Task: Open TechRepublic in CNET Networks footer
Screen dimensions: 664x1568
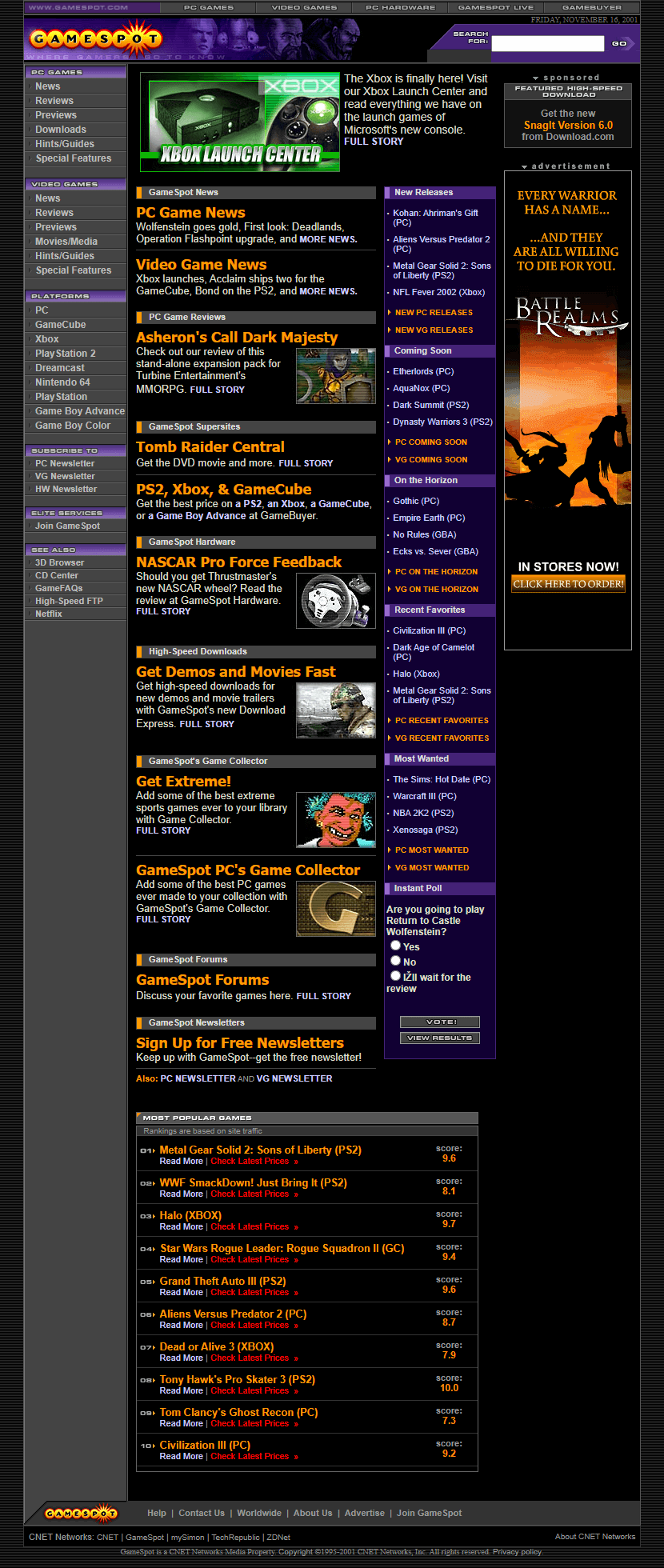Action: tap(235, 1537)
